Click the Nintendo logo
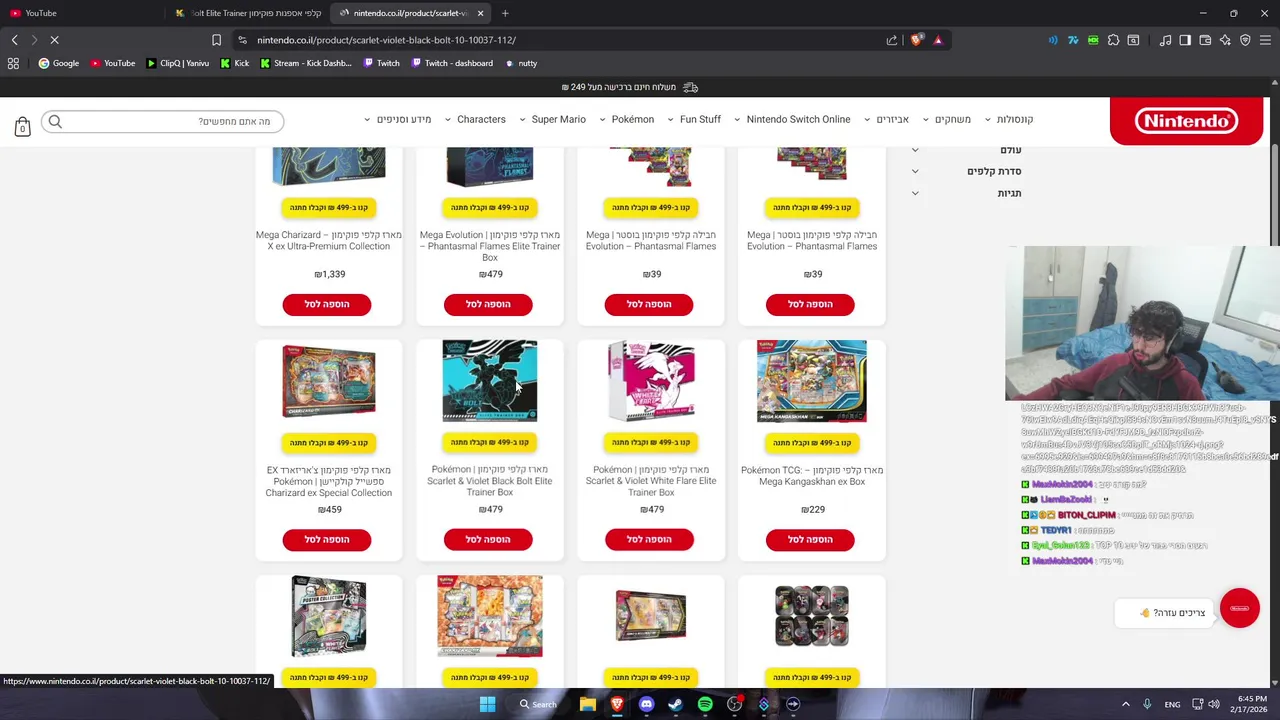This screenshot has width=1280, height=720. coord(1186,121)
